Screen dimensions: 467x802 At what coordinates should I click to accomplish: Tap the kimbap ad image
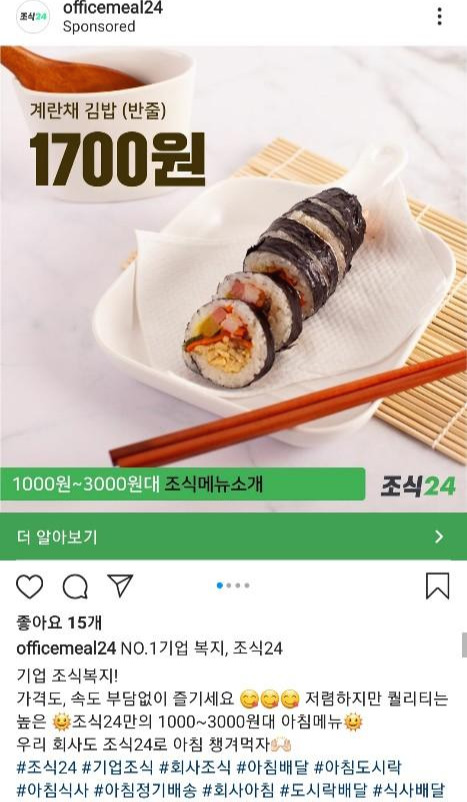(x=233, y=279)
